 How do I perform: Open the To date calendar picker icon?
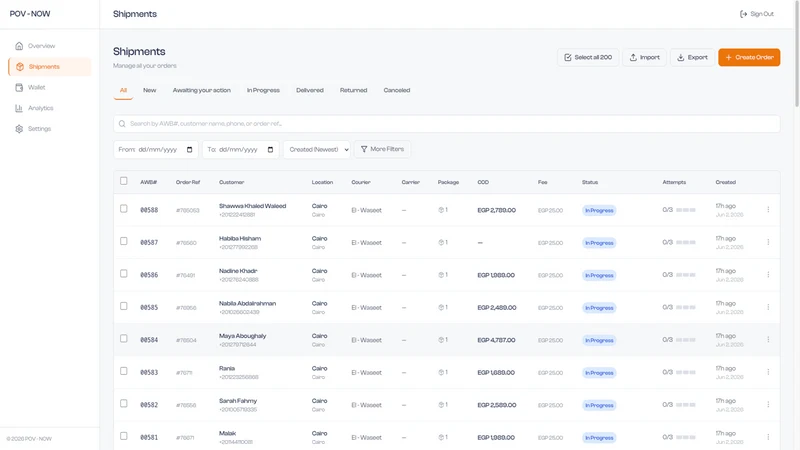(270, 149)
